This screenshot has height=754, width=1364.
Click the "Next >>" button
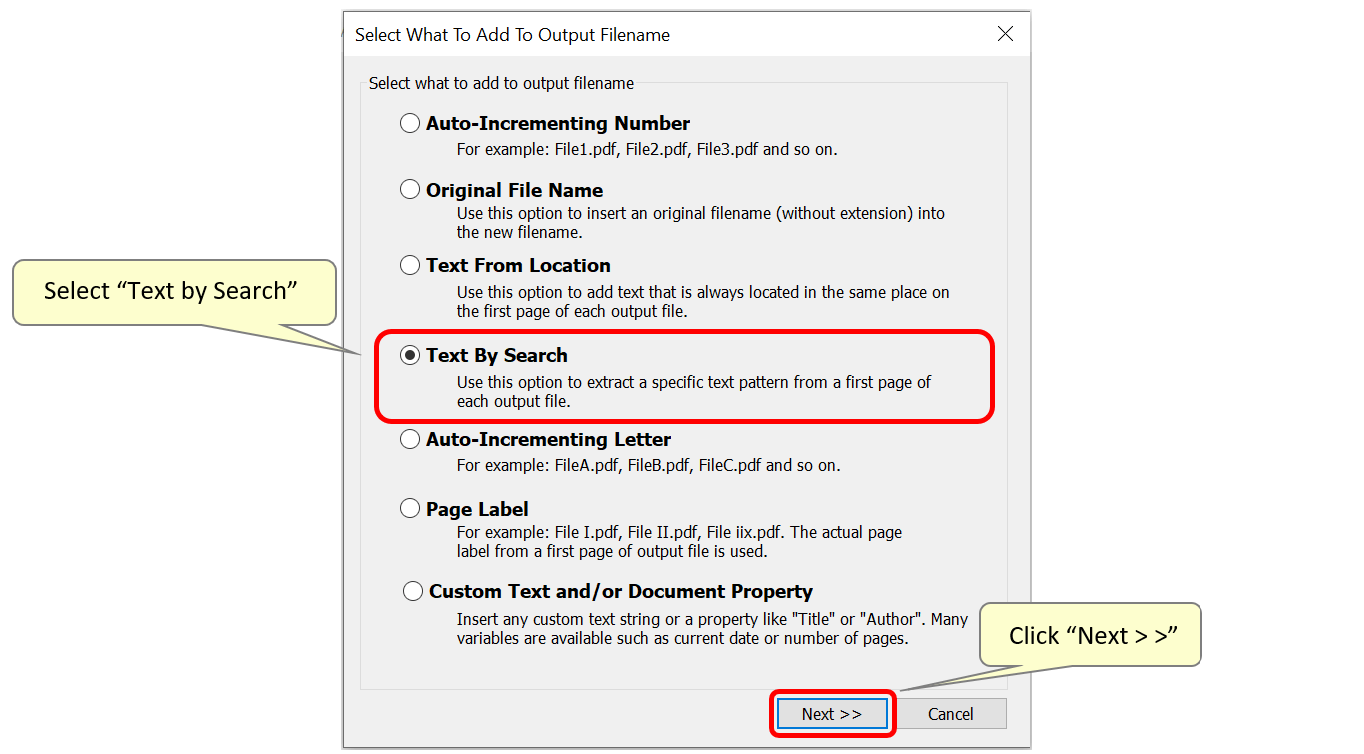pos(832,713)
